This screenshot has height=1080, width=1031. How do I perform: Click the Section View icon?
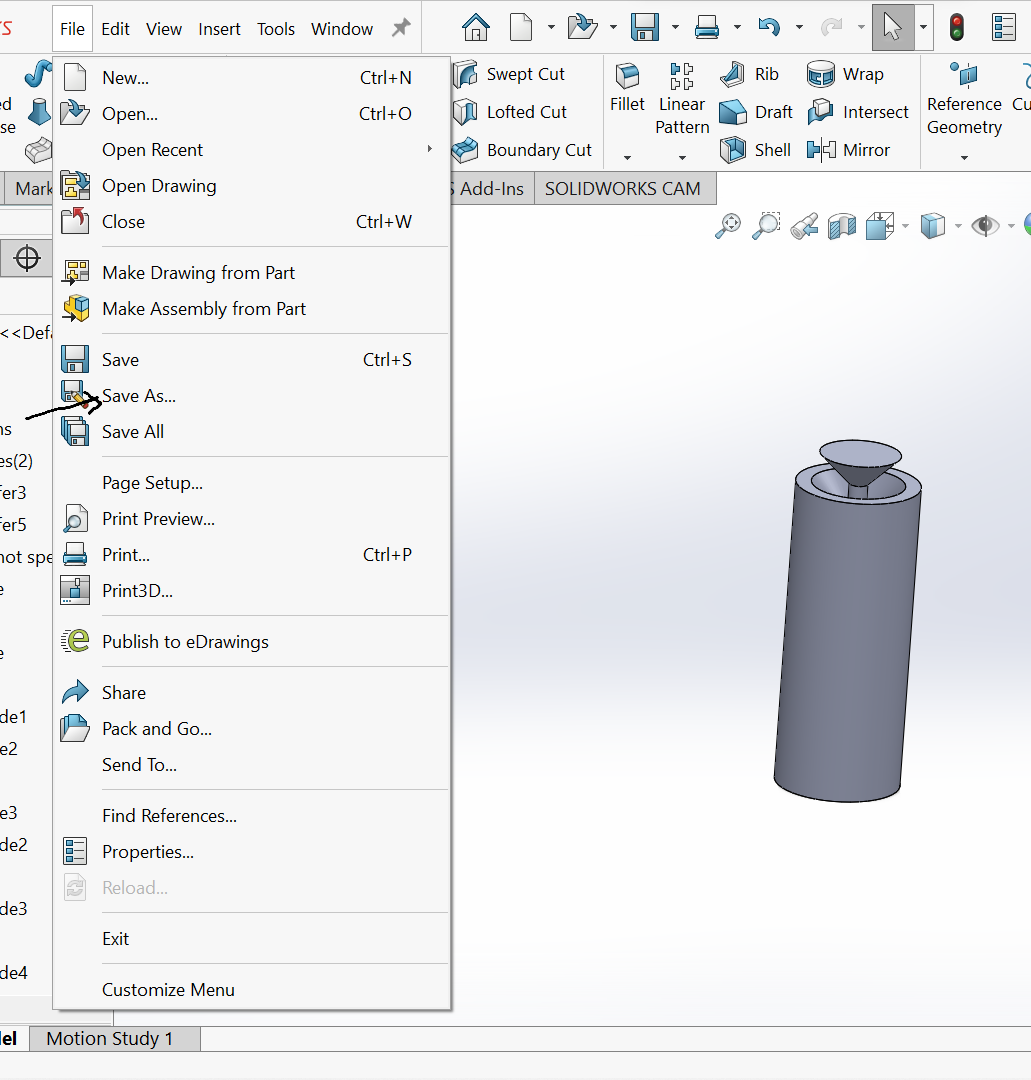point(842,226)
